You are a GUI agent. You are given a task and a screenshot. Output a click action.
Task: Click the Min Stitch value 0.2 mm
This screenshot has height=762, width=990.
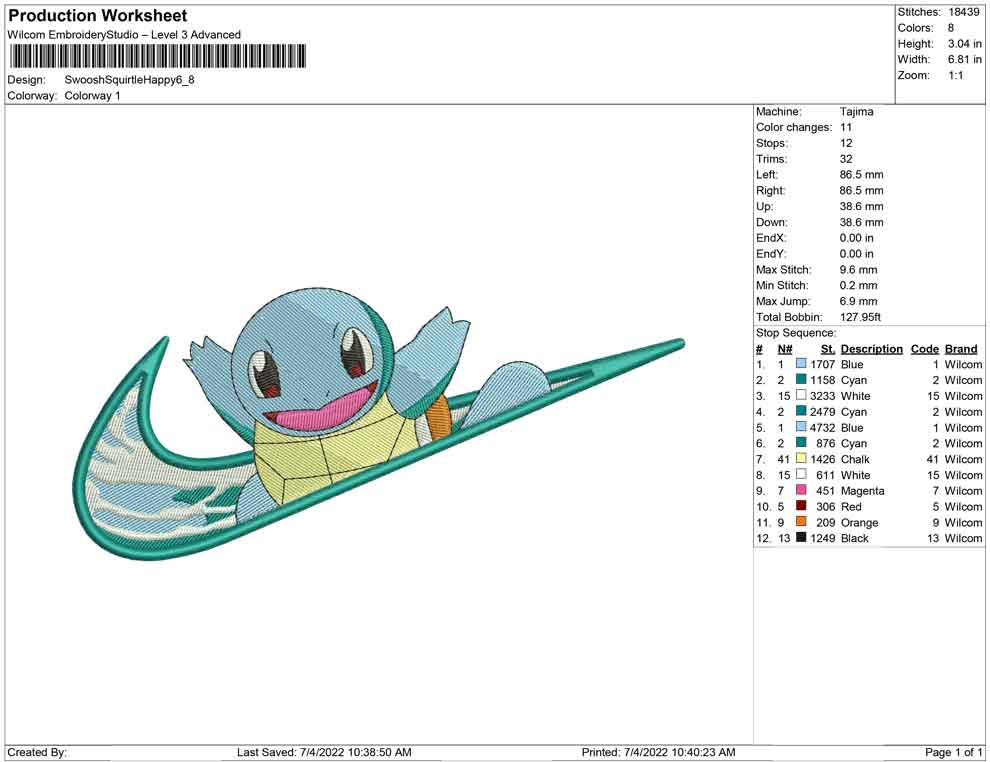click(x=858, y=285)
